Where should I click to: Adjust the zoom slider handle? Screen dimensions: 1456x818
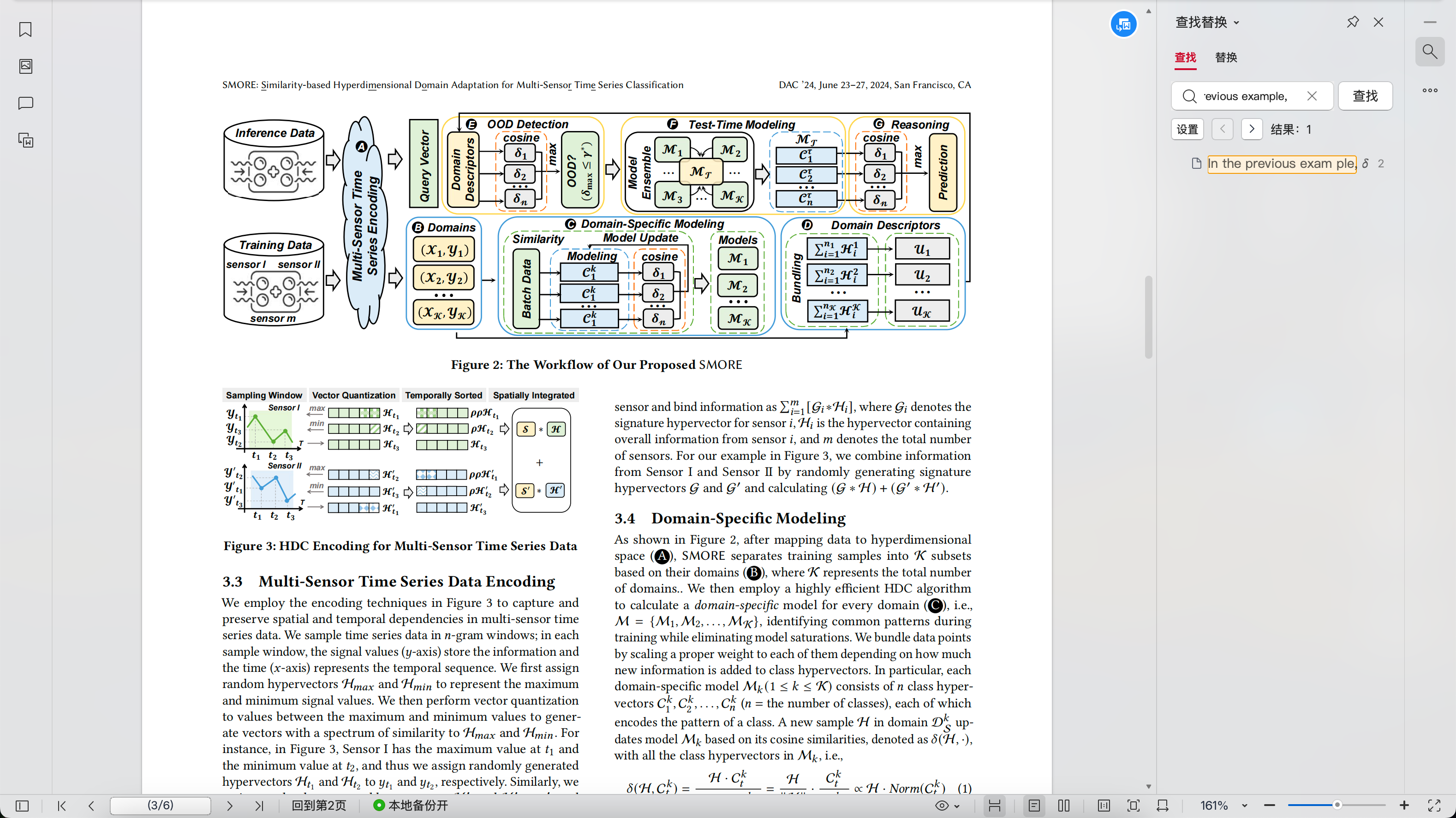pyautogui.click(x=1337, y=805)
